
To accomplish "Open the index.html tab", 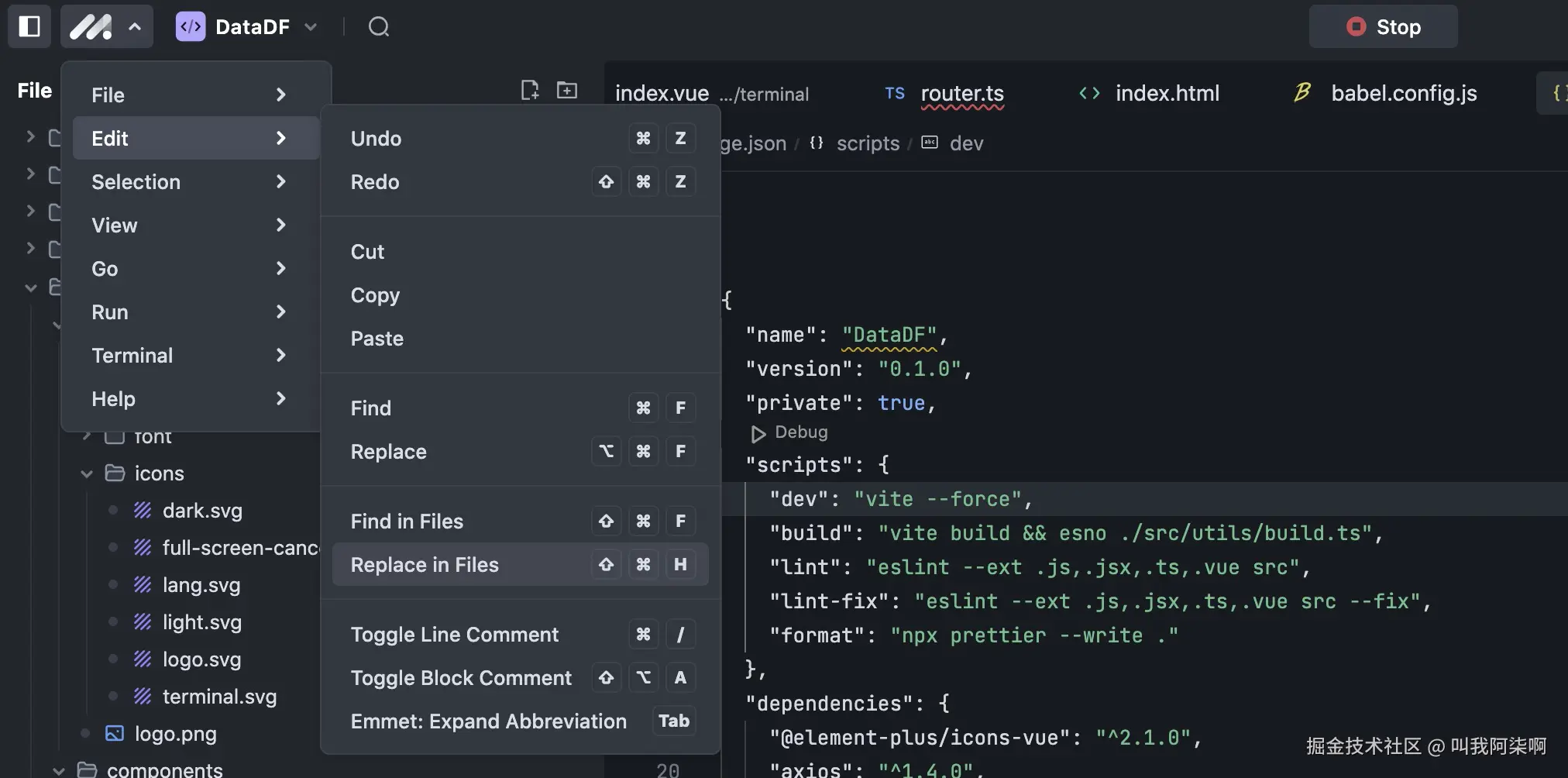I will pos(1167,94).
